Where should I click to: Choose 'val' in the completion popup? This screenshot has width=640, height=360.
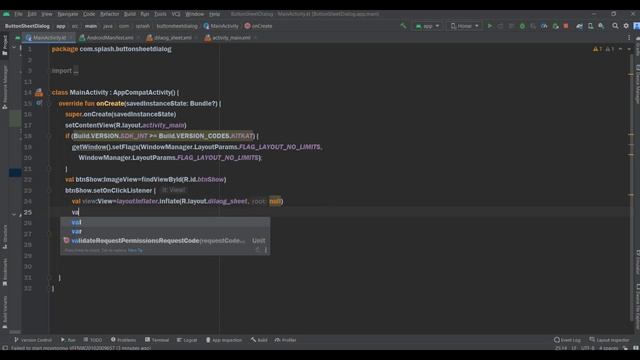[x=165, y=222]
